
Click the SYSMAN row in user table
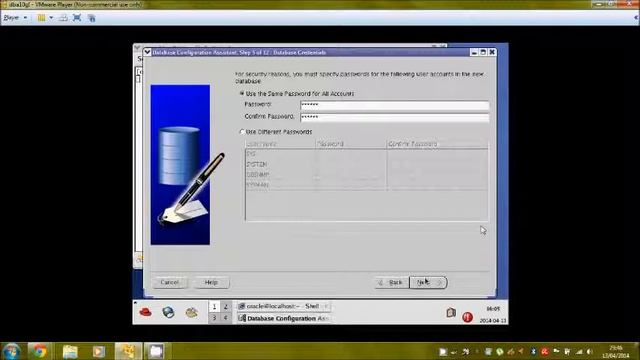[366, 185]
